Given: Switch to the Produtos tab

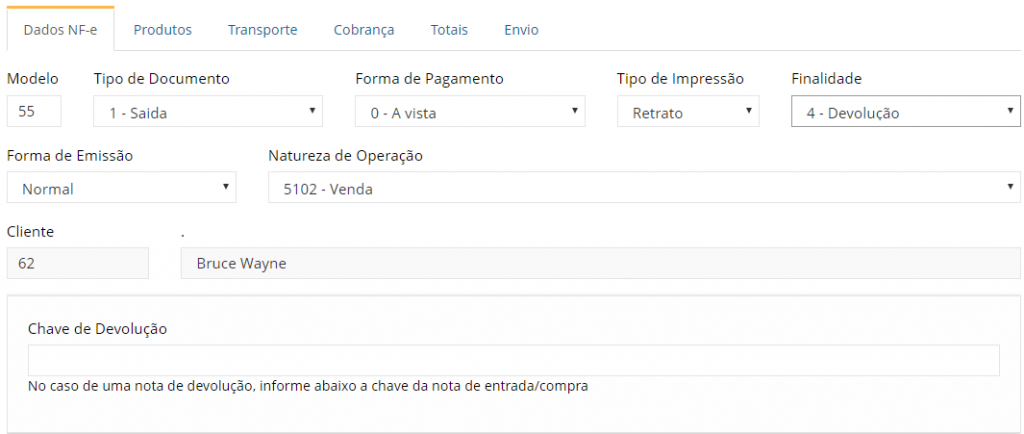Looking at the screenshot, I should pyautogui.click(x=163, y=30).
